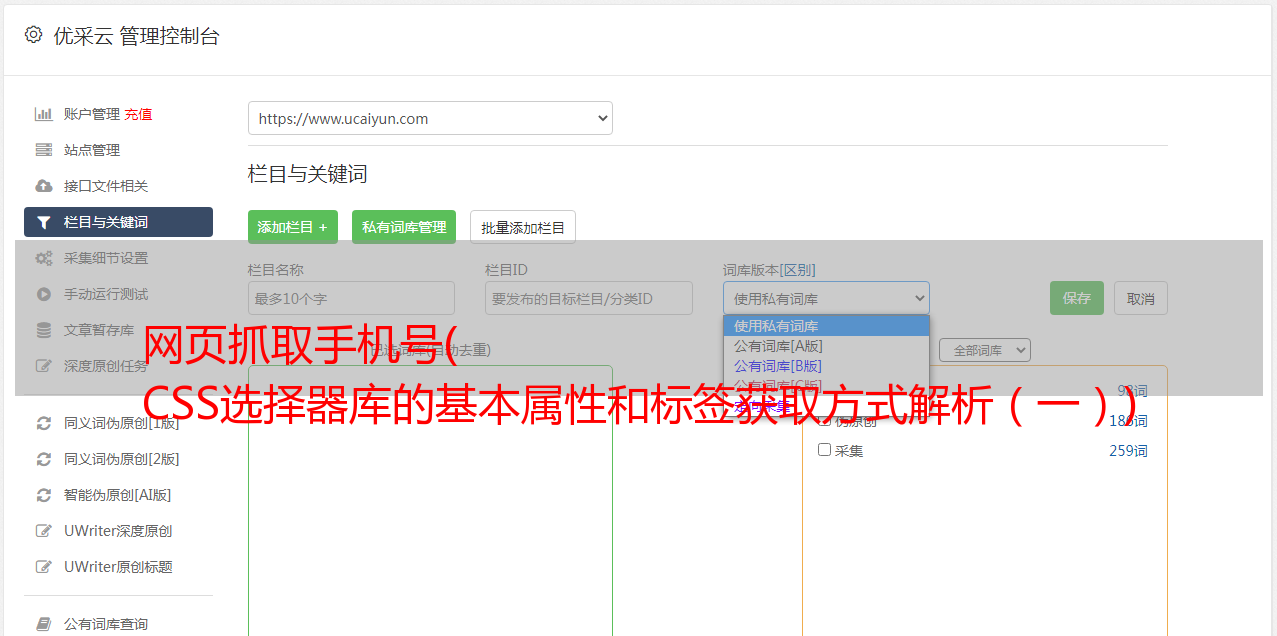Click the 私有词库管理 button

tap(404, 227)
